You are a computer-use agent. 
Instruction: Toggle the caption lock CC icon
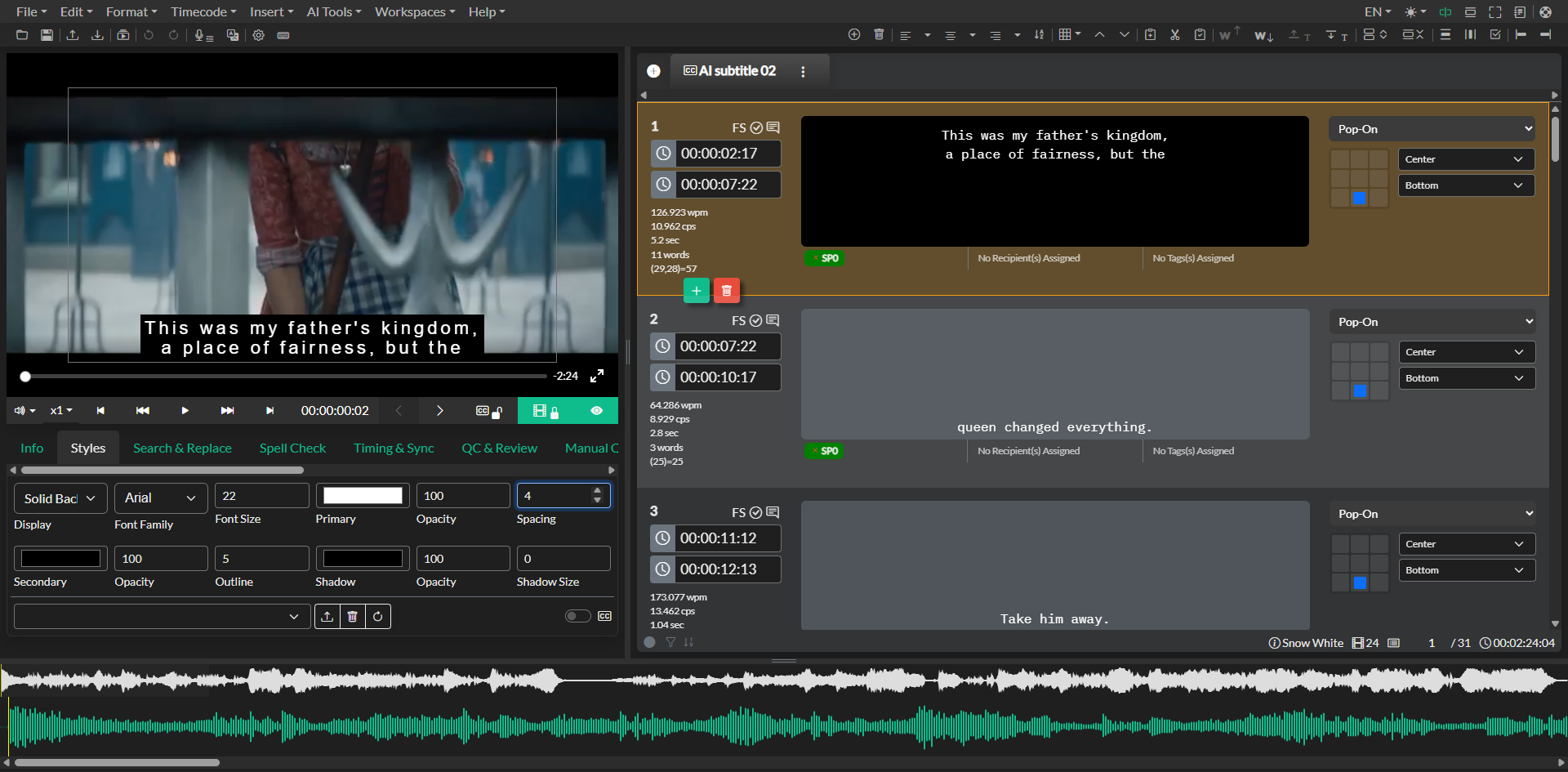488,411
